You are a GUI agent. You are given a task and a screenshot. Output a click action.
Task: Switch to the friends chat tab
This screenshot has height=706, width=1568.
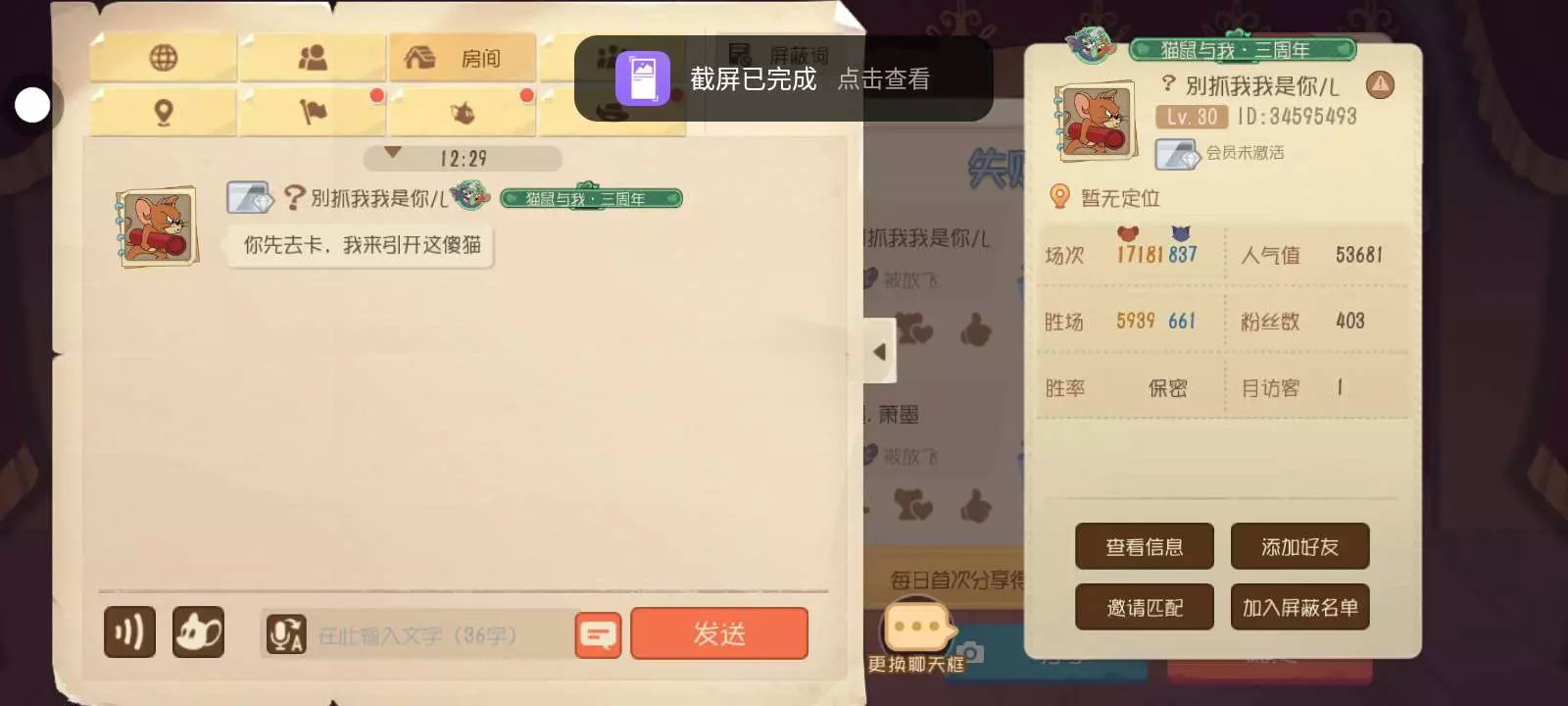click(313, 58)
